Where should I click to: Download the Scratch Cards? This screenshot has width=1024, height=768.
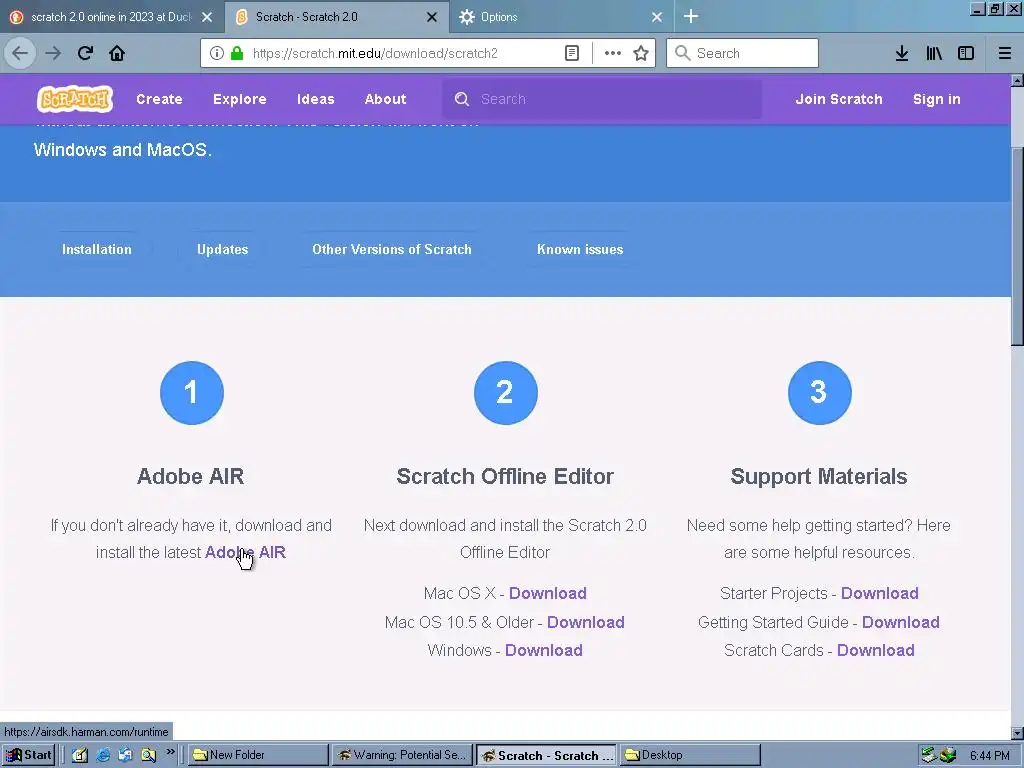(876, 650)
